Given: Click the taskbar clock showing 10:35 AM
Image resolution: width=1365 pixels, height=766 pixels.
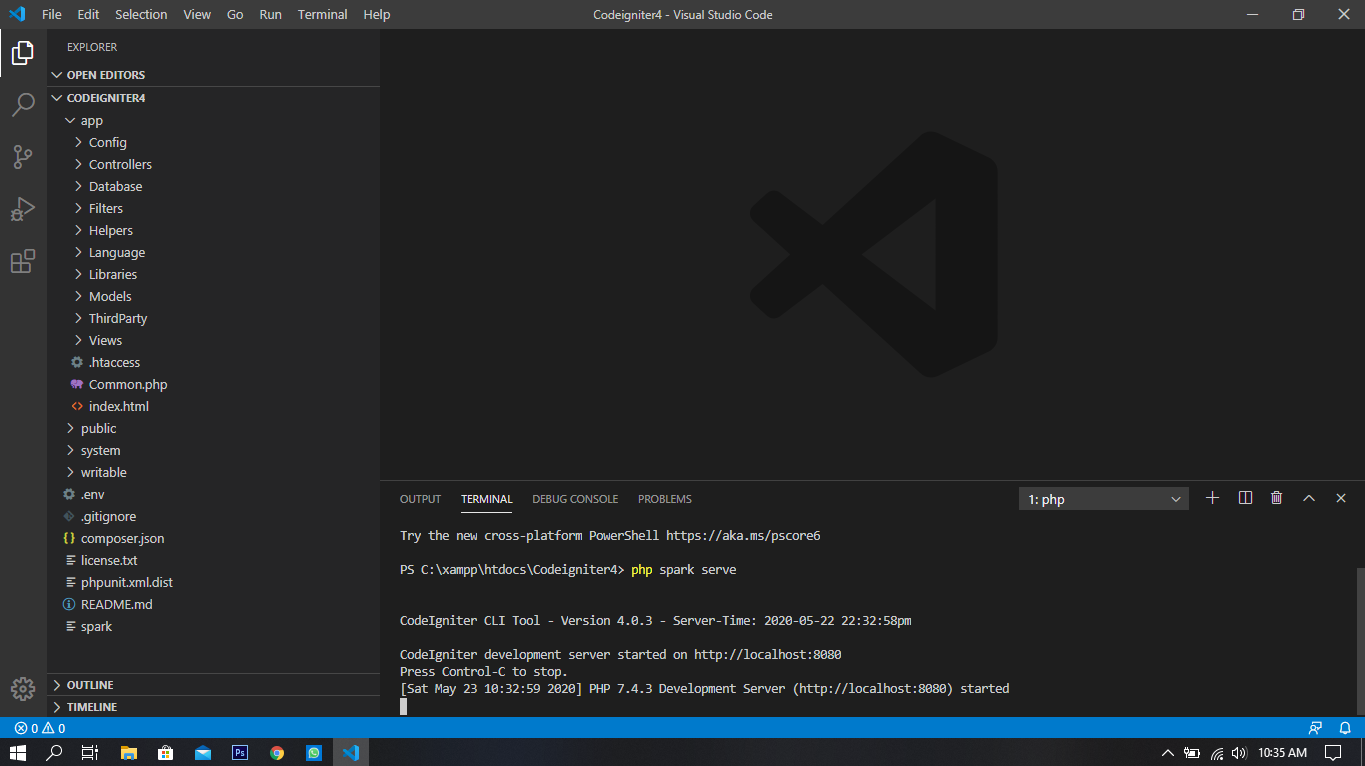Looking at the screenshot, I should 1282,753.
